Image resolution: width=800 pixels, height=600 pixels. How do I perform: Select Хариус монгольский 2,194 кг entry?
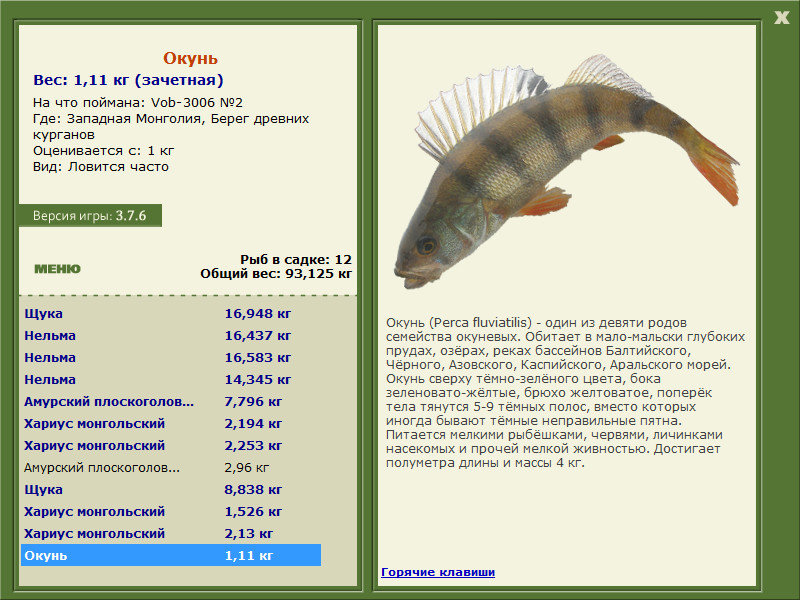[171, 423]
